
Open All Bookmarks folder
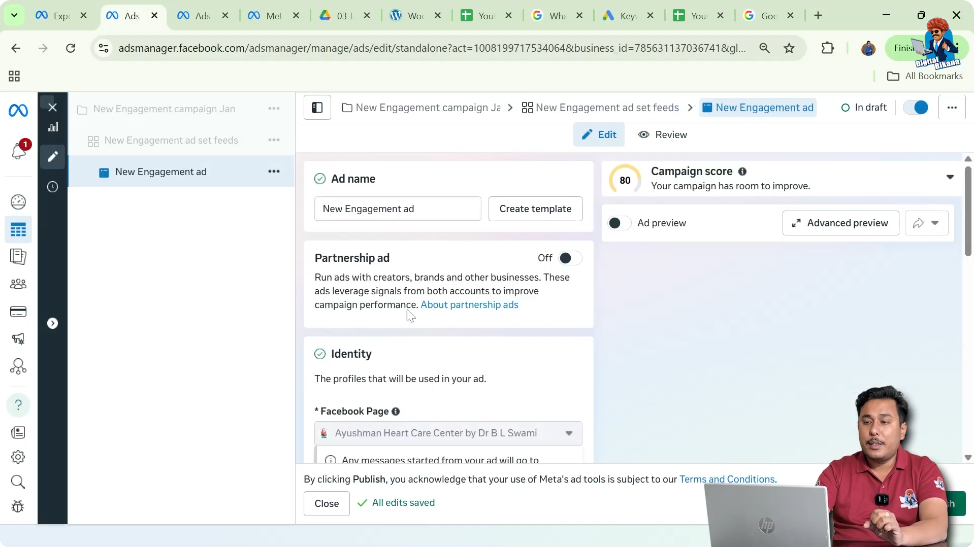[x=924, y=76]
